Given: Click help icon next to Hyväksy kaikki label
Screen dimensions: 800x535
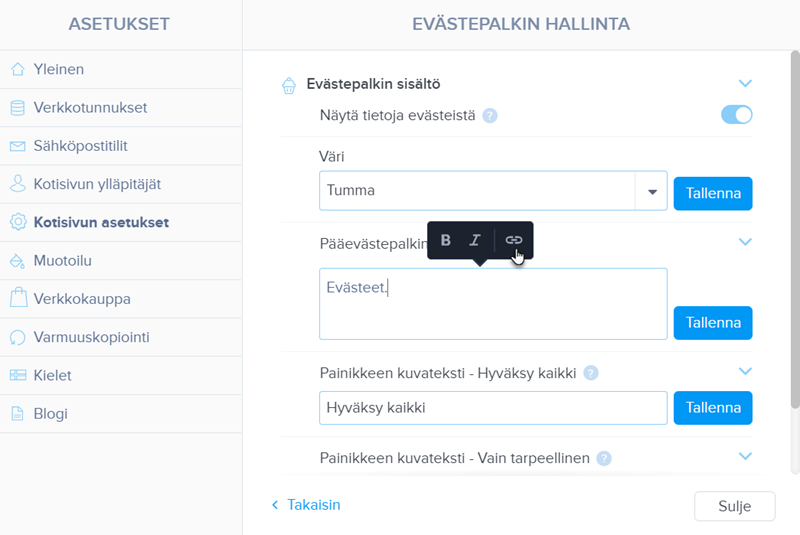Looking at the screenshot, I should 591,373.
